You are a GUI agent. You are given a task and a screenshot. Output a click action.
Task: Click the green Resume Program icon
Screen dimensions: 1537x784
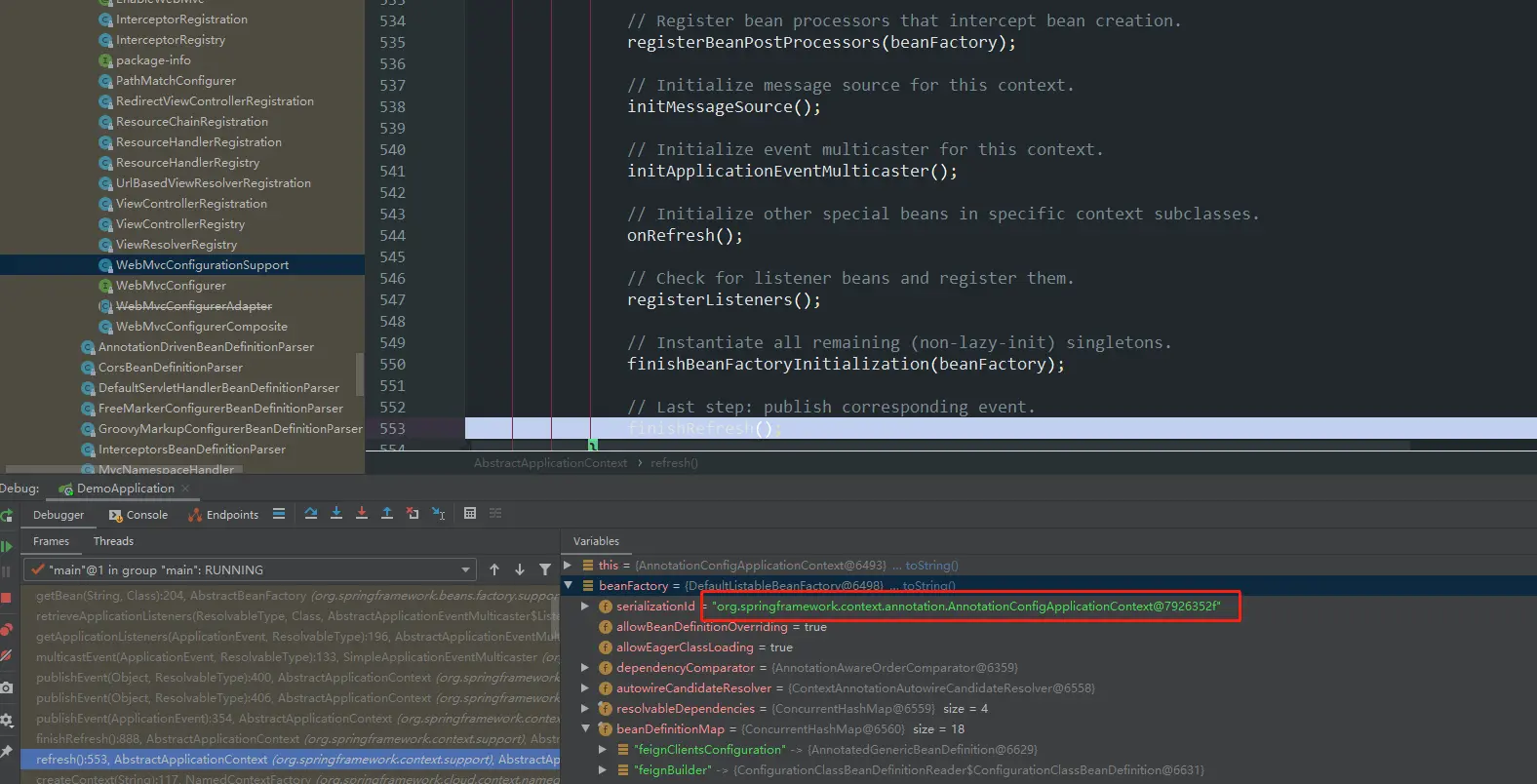coord(7,546)
